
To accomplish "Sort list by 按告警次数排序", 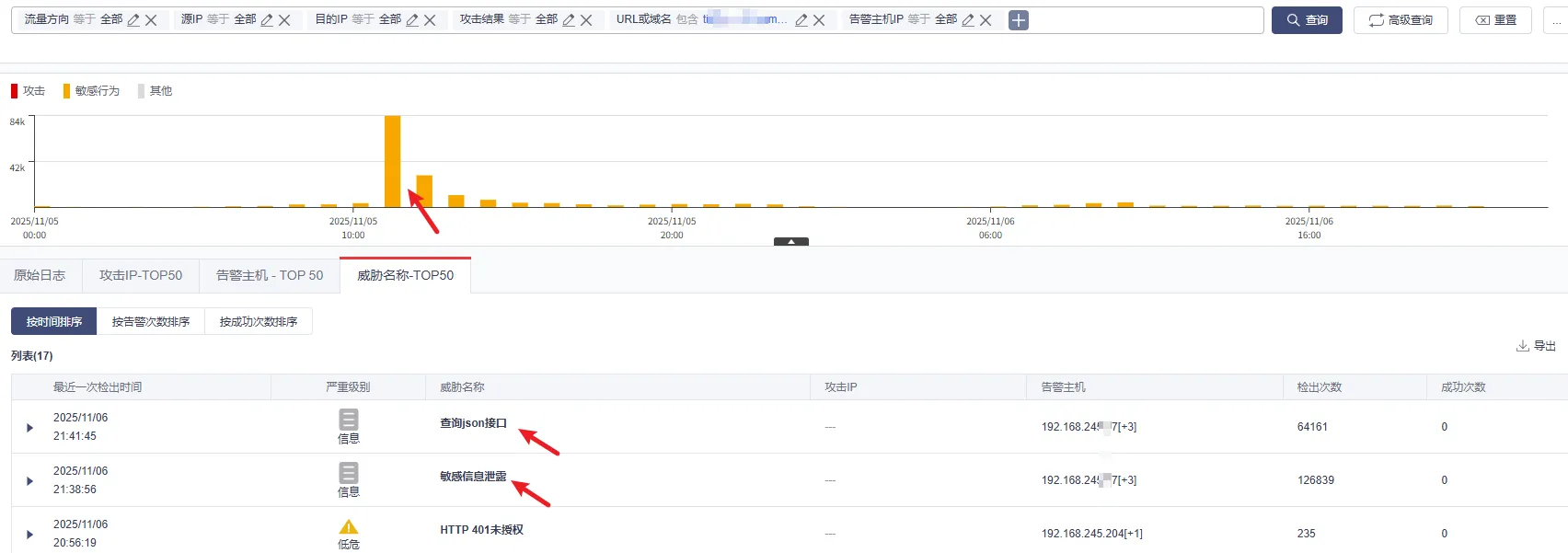I will pyautogui.click(x=151, y=322).
